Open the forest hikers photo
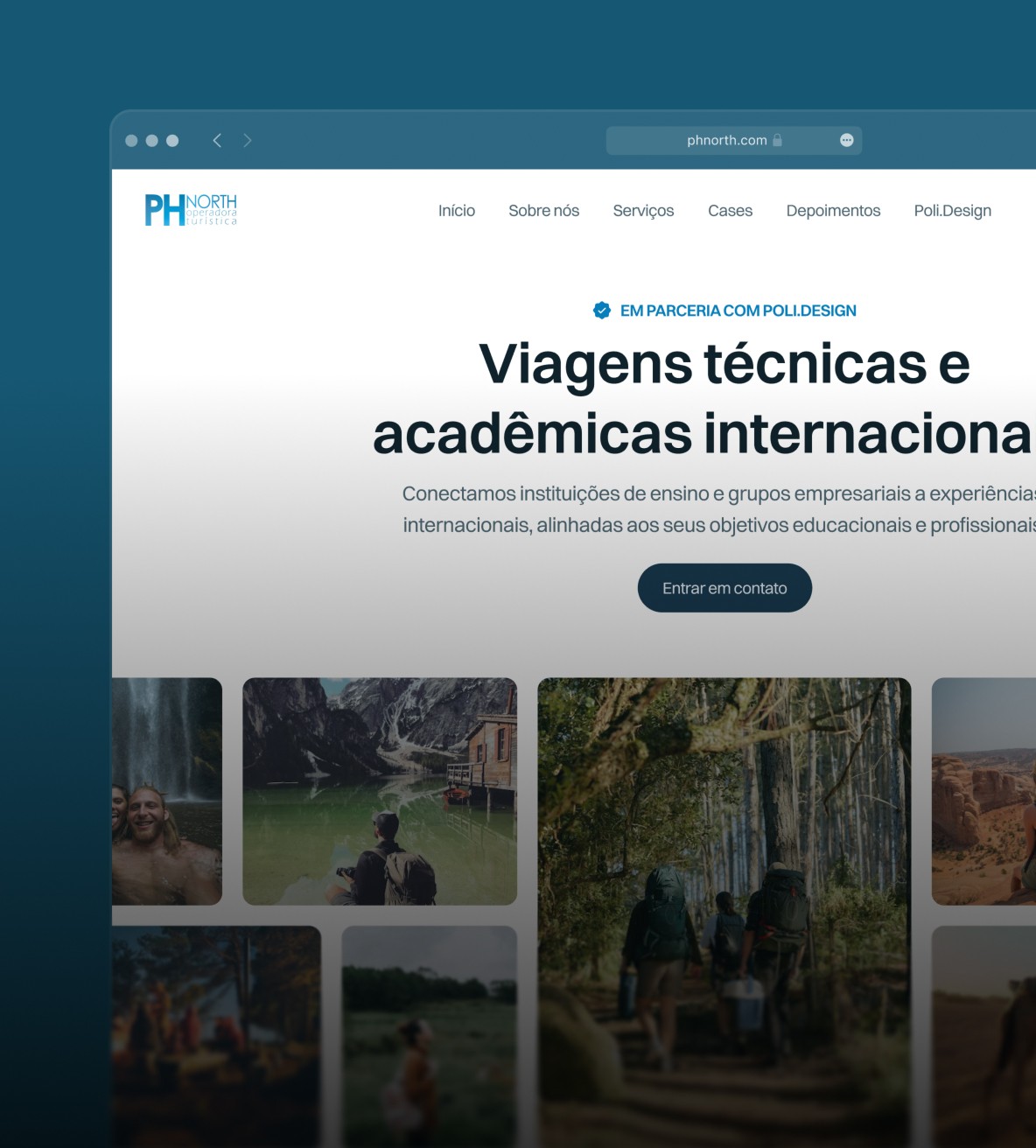The image size is (1036, 1148). 724,913
